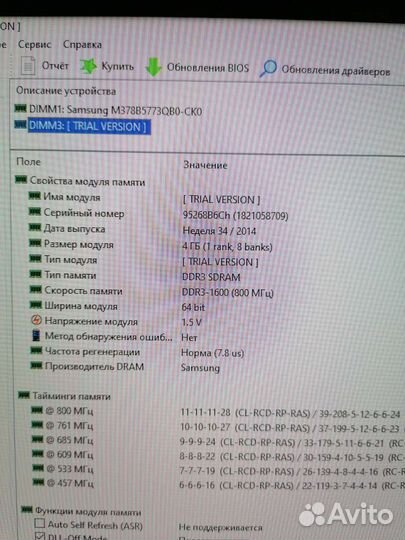Select the value DDR3 SDRAM
Viewport: 405px width, 540px height.
click(211, 277)
